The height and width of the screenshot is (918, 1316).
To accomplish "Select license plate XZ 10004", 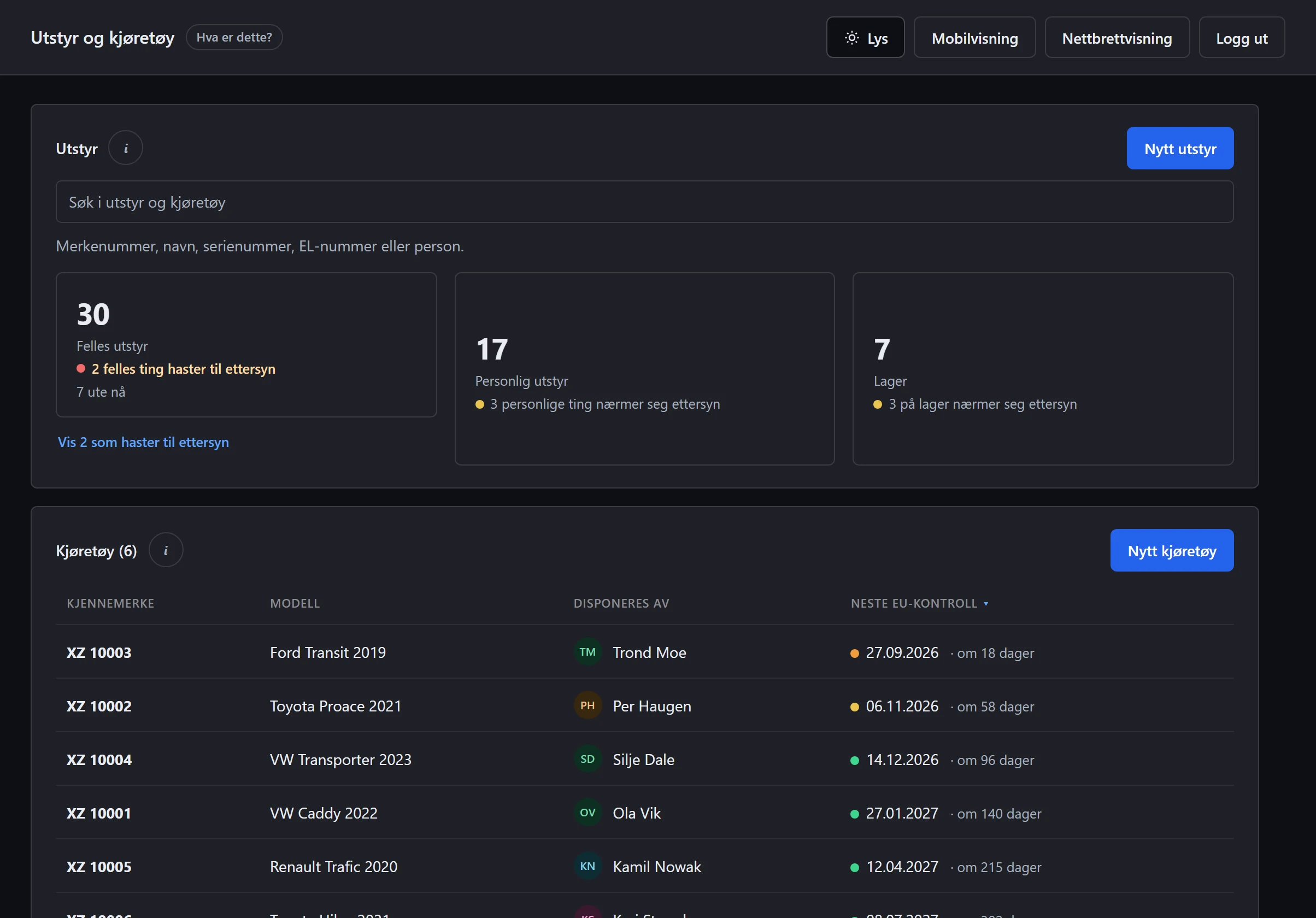I will [x=99, y=760].
